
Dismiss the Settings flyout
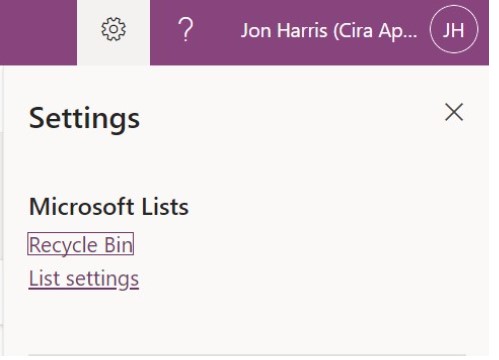click(454, 112)
